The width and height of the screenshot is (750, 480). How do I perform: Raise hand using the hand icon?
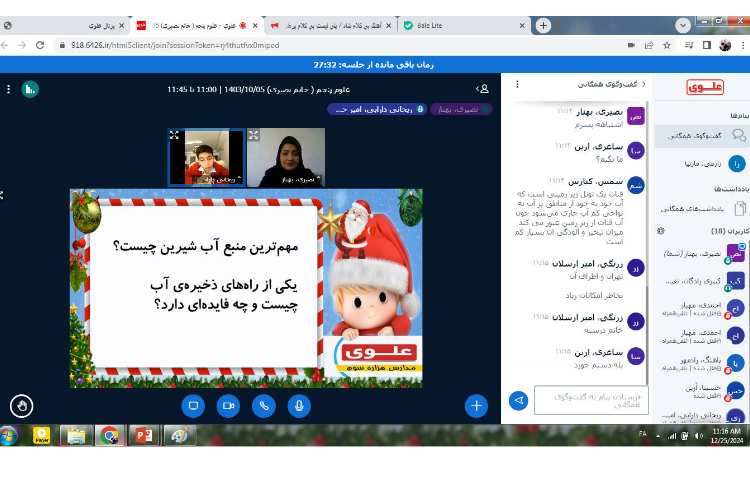click(x=22, y=406)
